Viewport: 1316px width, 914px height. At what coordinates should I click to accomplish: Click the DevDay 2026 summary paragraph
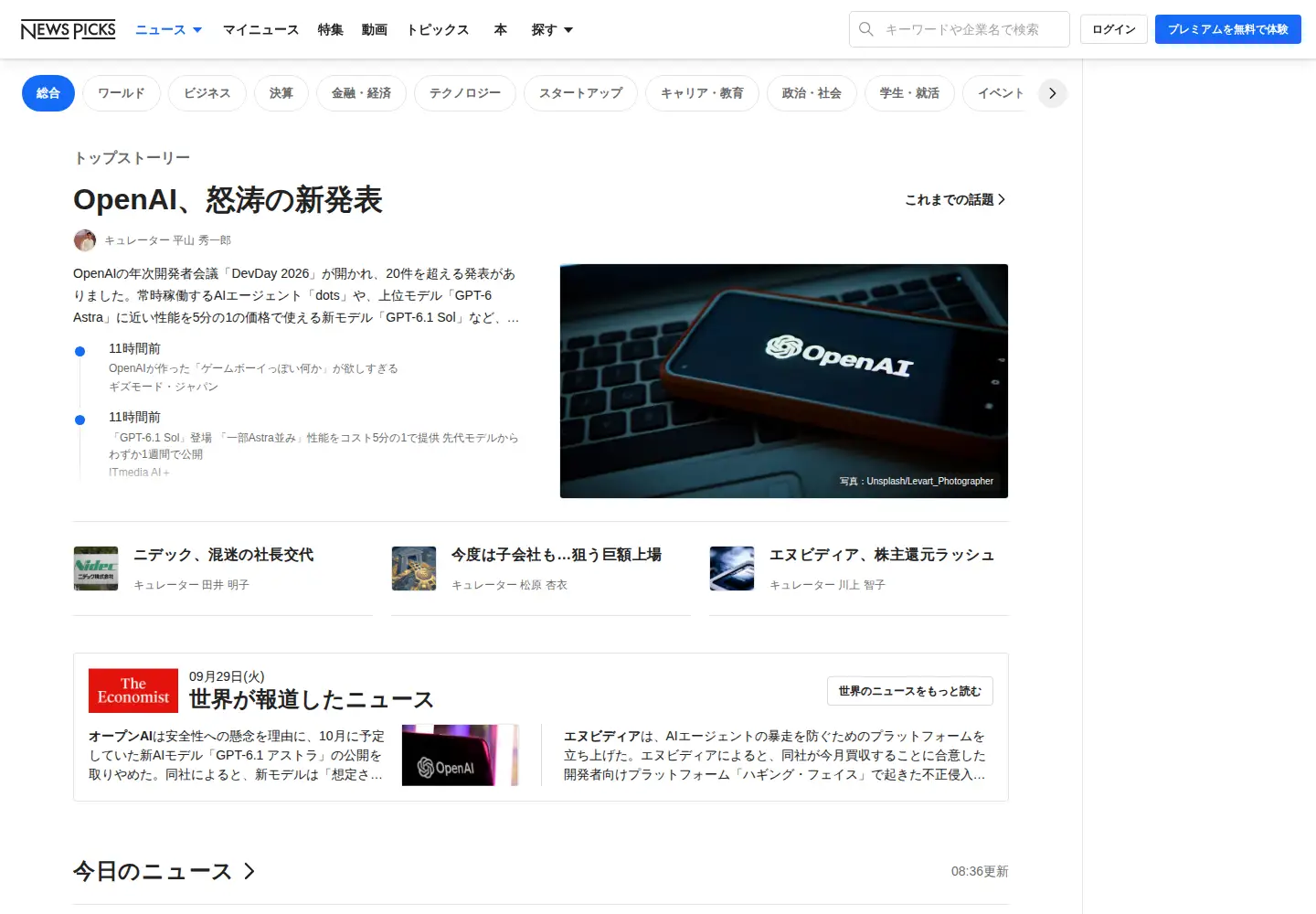(x=296, y=295)
